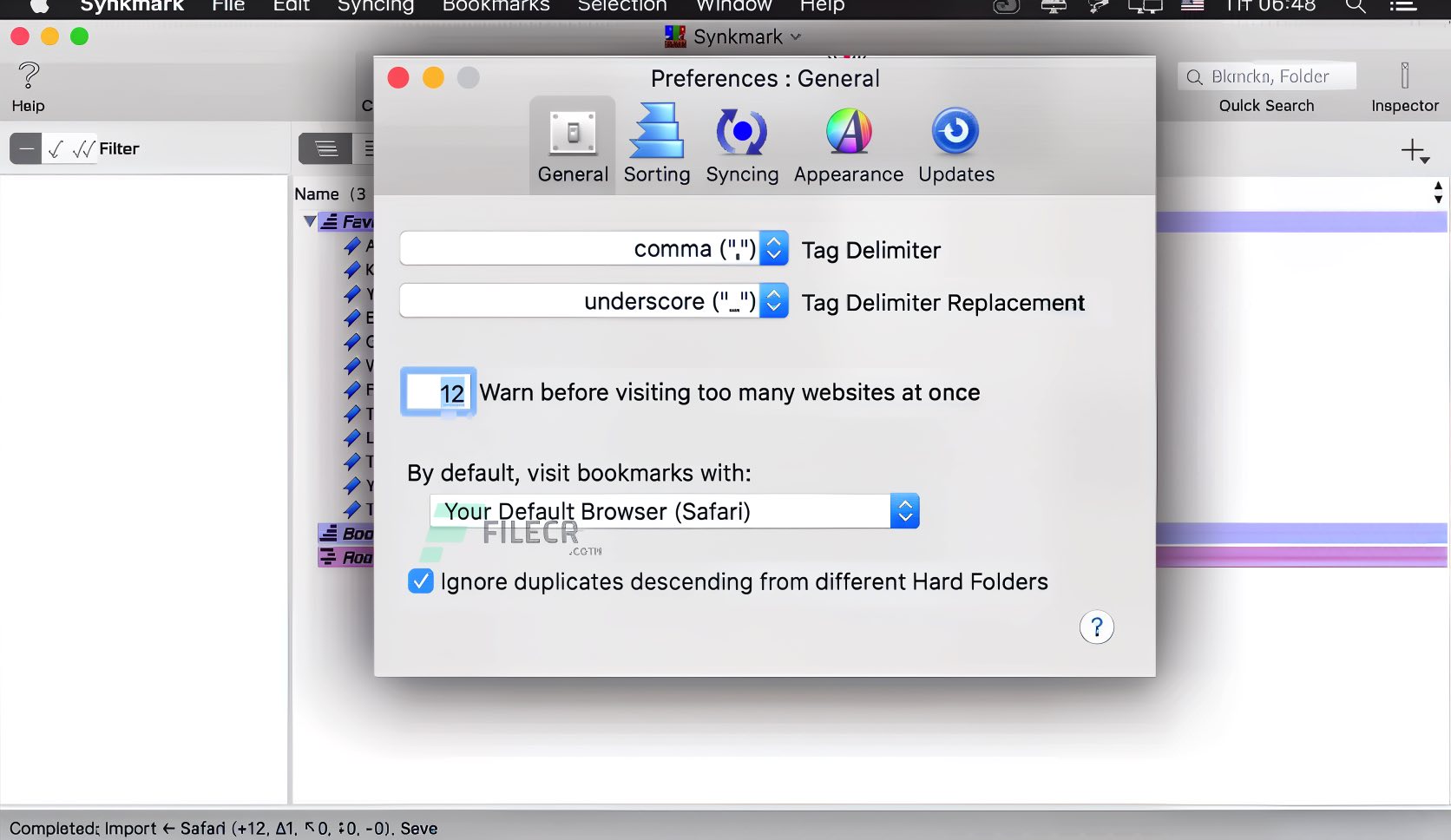1451x840 pixels.
Task: Uncheck Ignore duplicates from different Hard Folders
Action: [420, 581]
